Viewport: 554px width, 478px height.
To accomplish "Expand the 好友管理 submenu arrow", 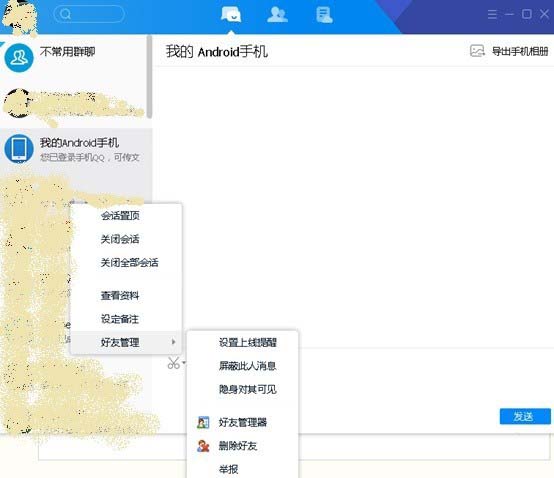I will pyautogui.click(x=173, y=342).
